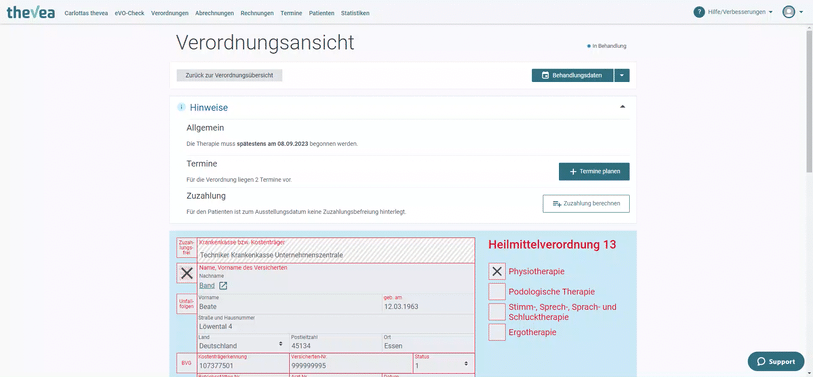The image size is (813, 377).
Task: Click the Hinweise info icon
Action: pyautogui.click(x=181, y=107)
